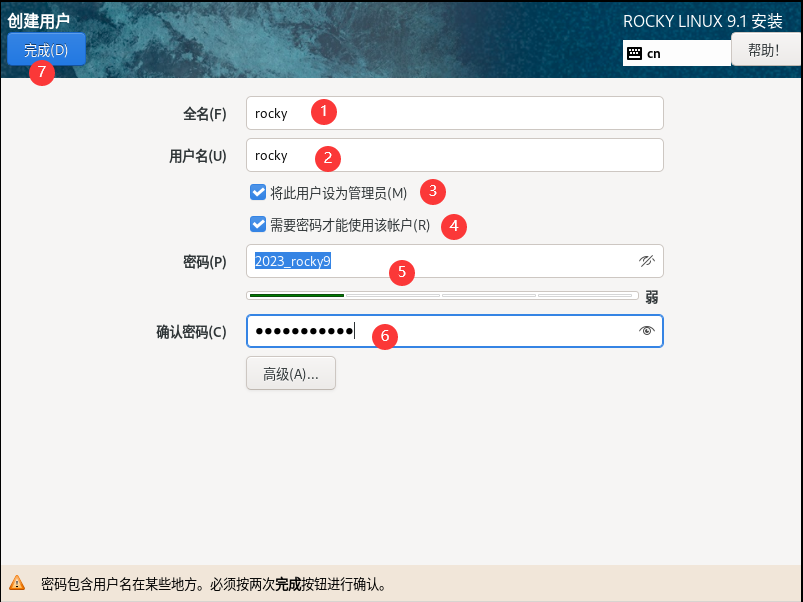This screenshot has width=803, height=602.
Task: Hide password using crossed-eye icon
Action: pyautogui.click(x=646, y=261)
